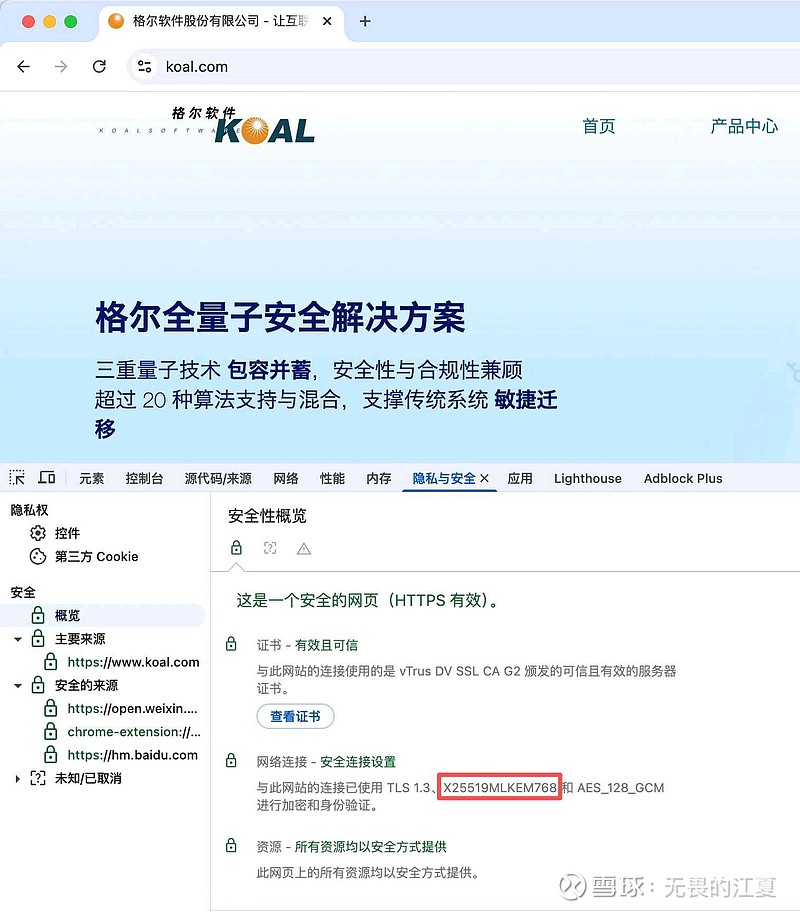This screenshot has height=912, width=800.
Task: Select the 安全的来源 item
Action: coord(86,685)
